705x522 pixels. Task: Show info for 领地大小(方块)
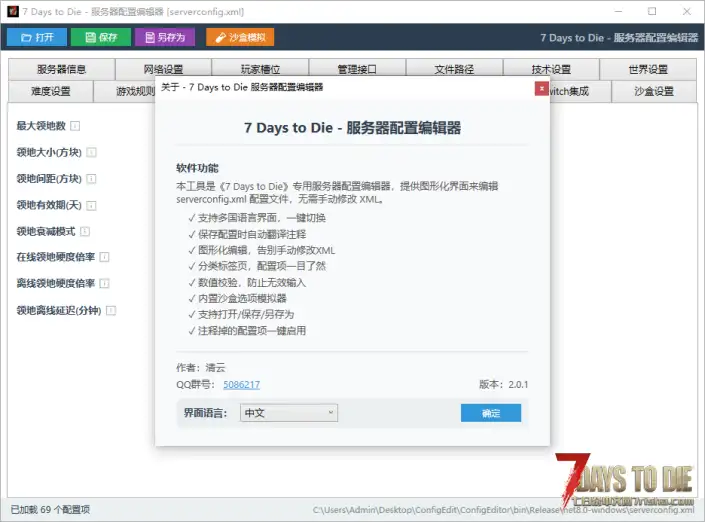(x=91, y=152)
